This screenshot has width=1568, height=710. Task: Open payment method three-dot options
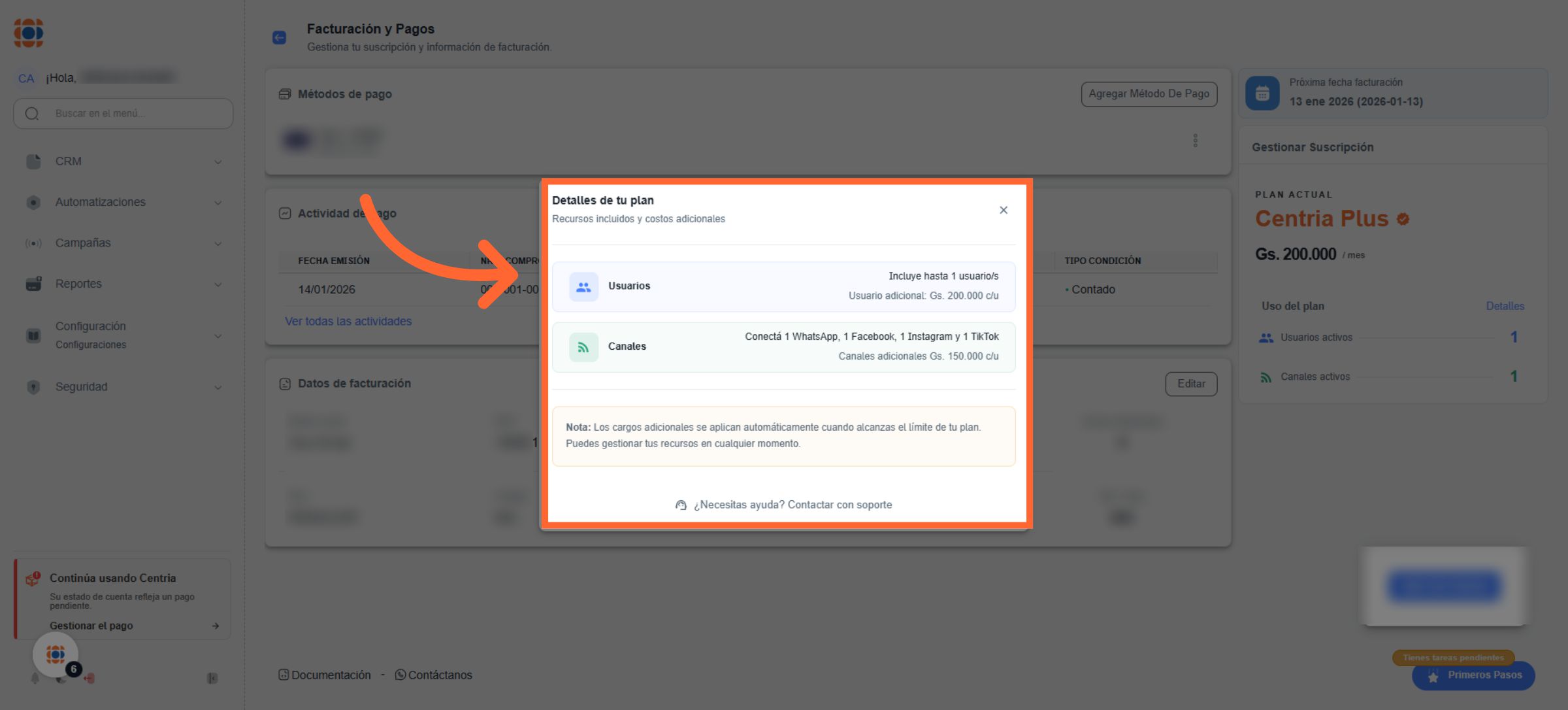coord(1195,141)
